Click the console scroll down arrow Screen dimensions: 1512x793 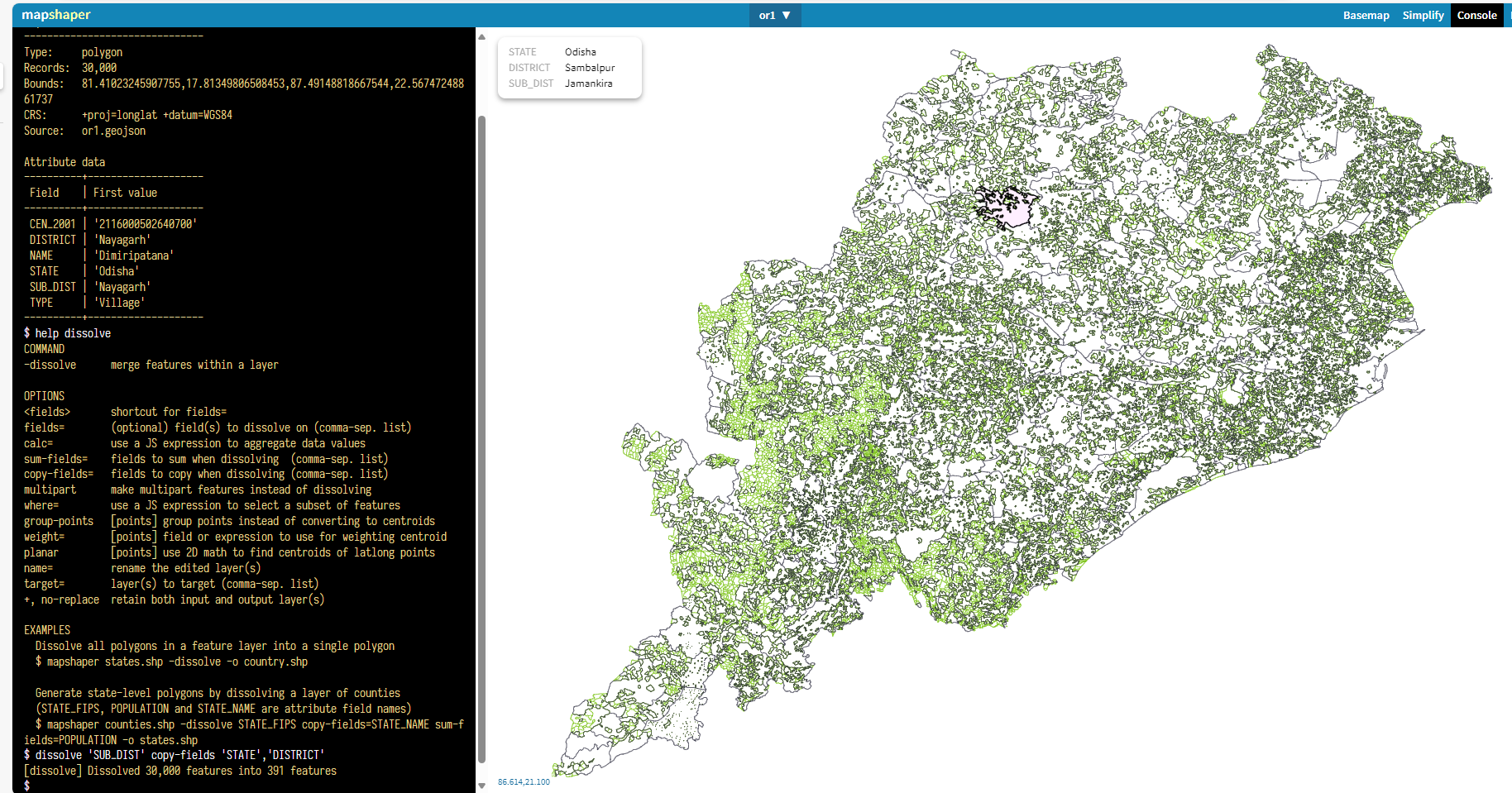481,786
